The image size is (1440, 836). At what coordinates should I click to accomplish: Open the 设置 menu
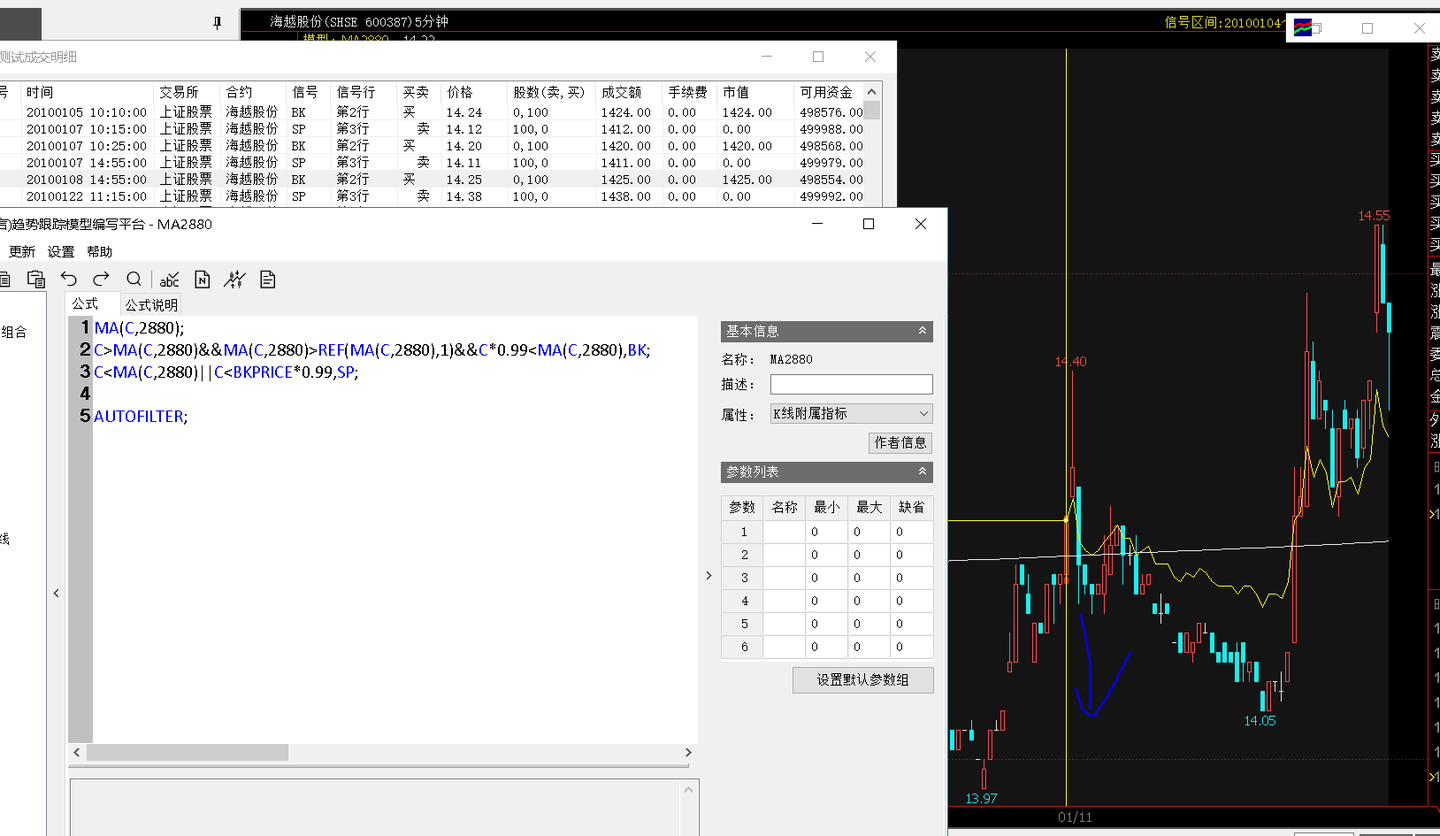pyautogui.click(x=61, y=252)
